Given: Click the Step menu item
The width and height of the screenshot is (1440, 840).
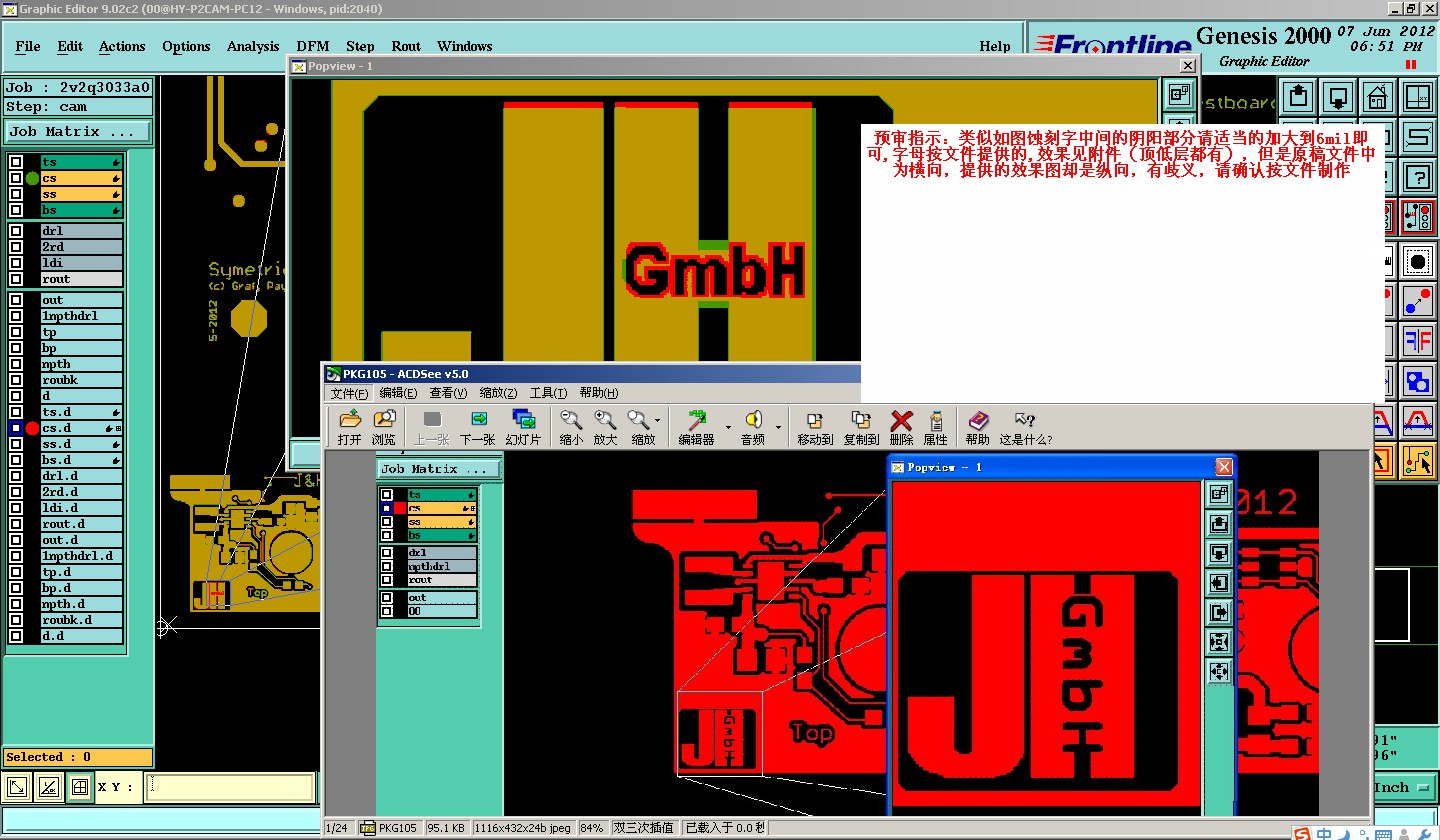Looking at the screenshot, I should (360, 46).
